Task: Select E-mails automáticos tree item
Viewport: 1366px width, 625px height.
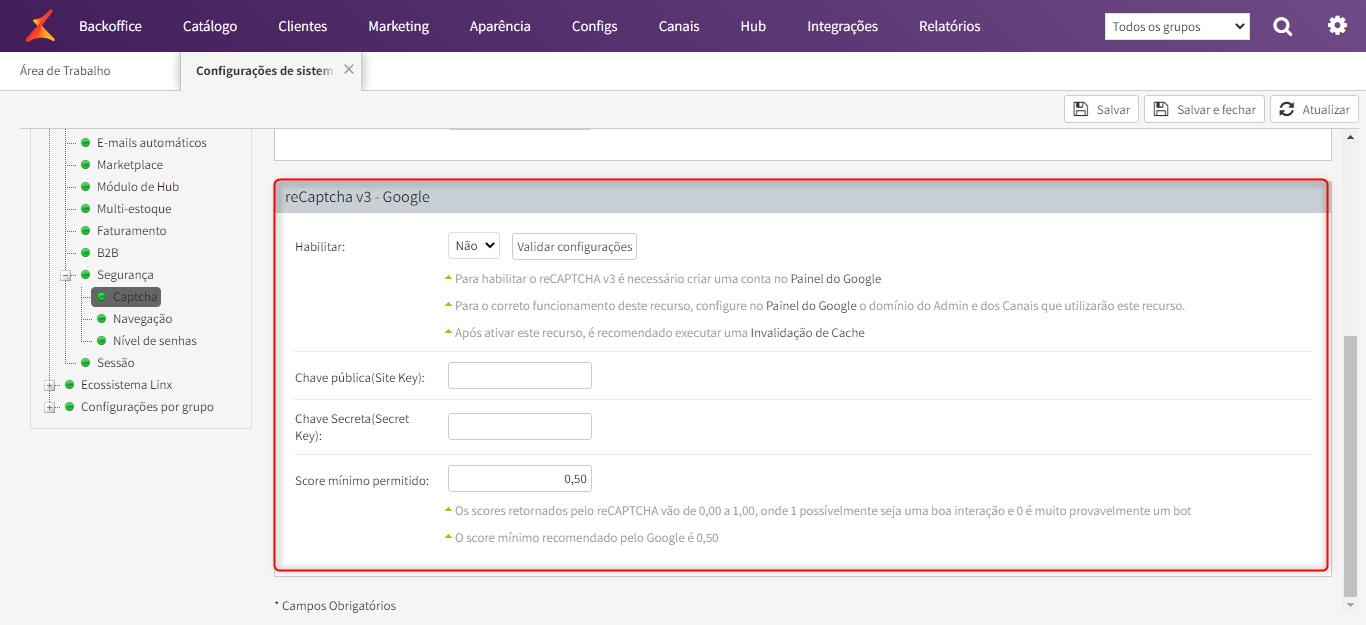Action: [x=152, y=143]
